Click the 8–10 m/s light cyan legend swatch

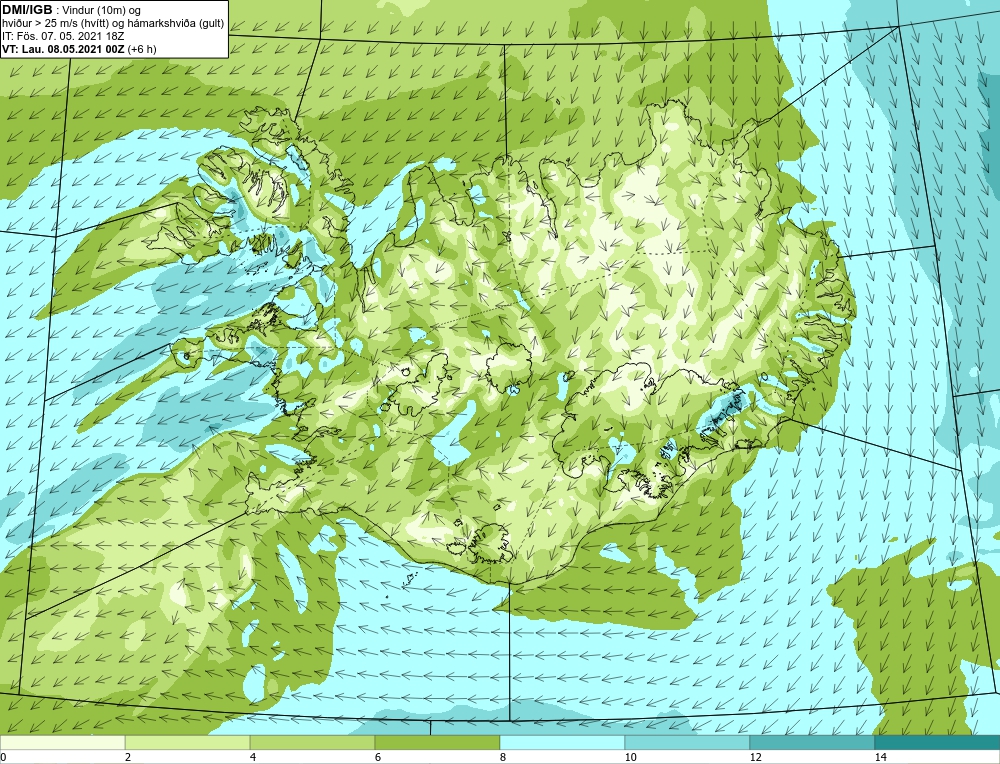click(x=562, y=742)
